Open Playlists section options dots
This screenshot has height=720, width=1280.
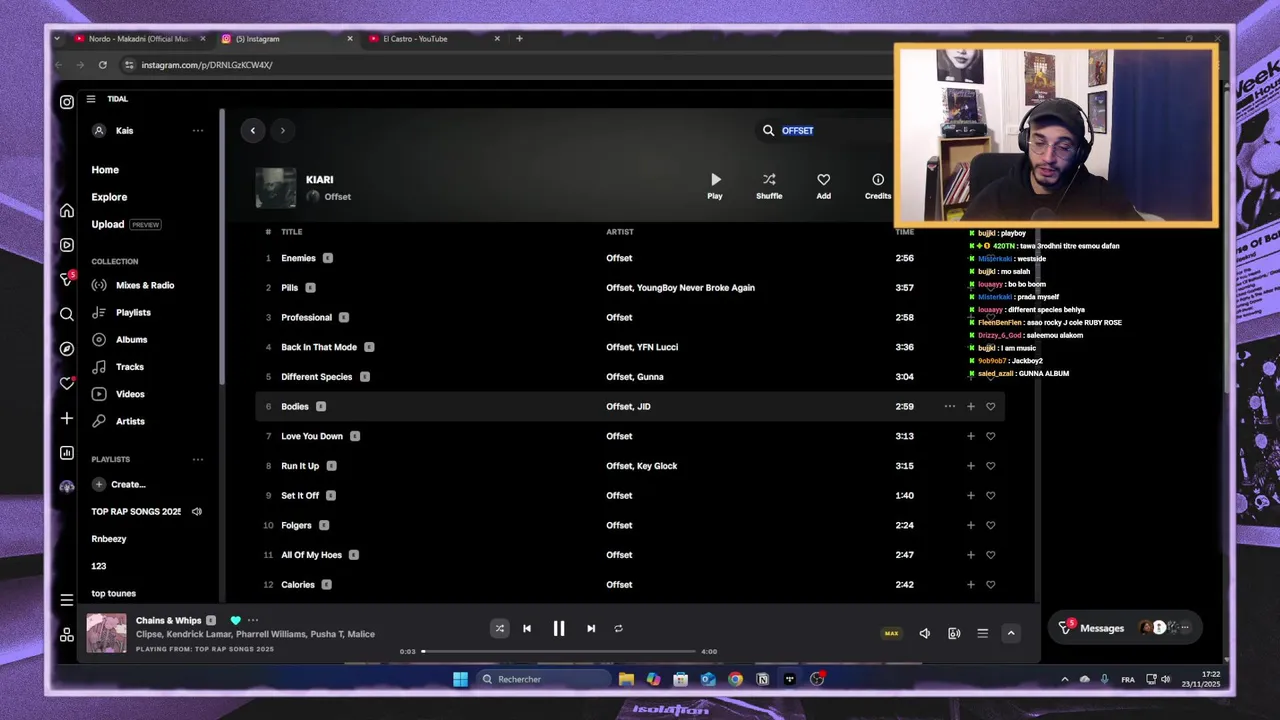pos(198,460)
